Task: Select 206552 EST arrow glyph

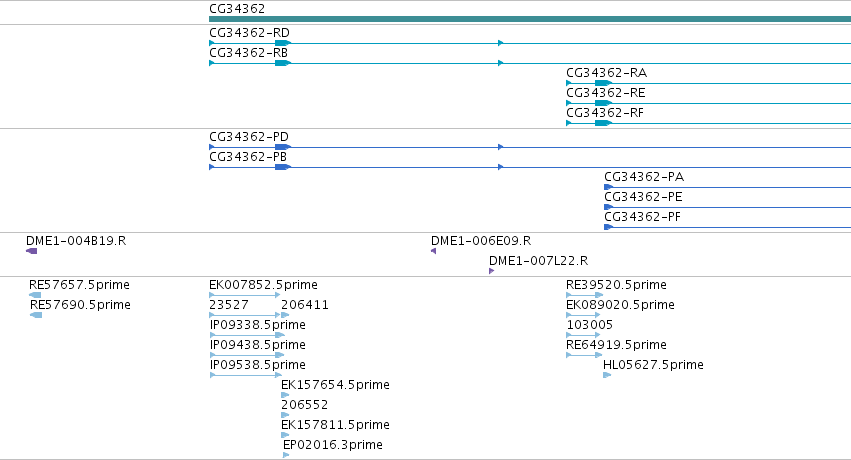Action: [285, 415]
